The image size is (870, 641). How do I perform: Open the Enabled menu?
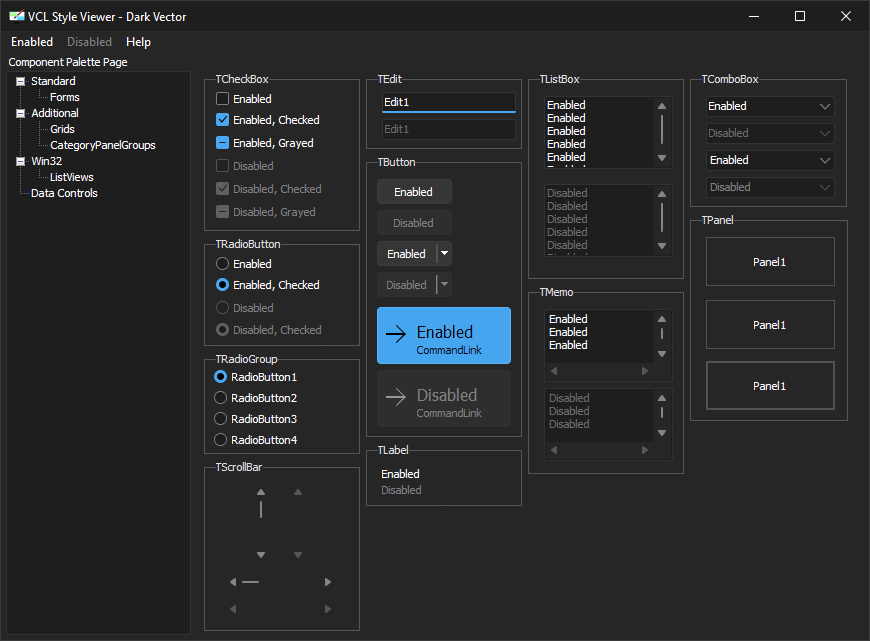point(32,42)
